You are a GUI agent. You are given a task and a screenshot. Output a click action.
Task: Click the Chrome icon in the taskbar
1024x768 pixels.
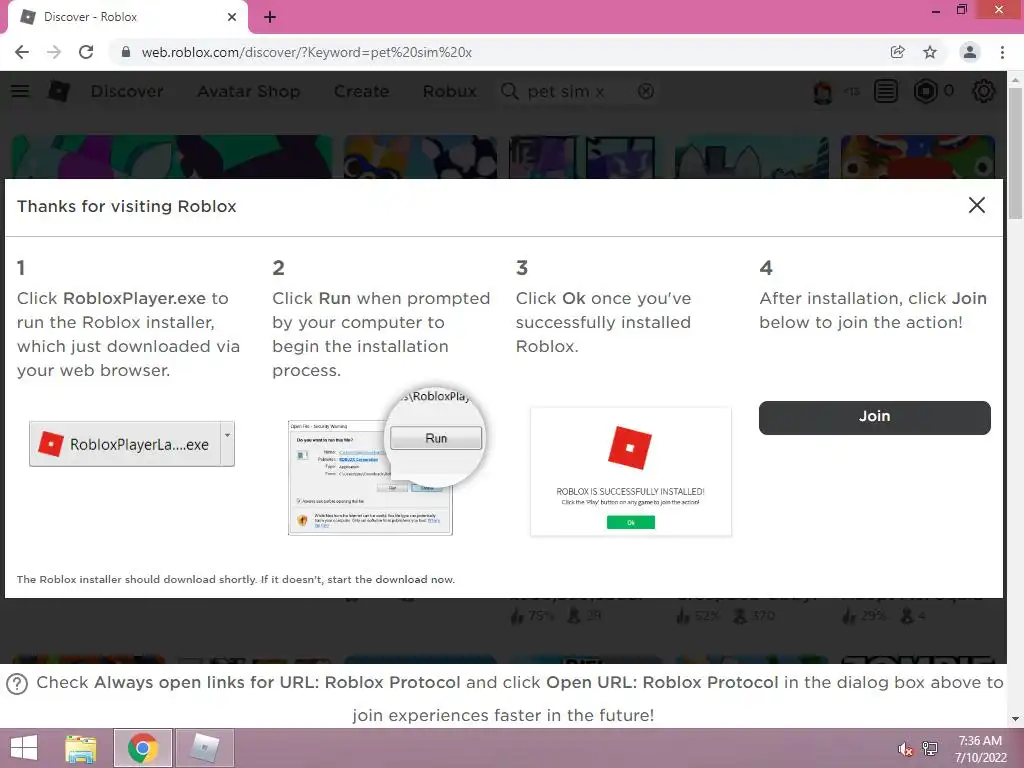pos(142,748)
